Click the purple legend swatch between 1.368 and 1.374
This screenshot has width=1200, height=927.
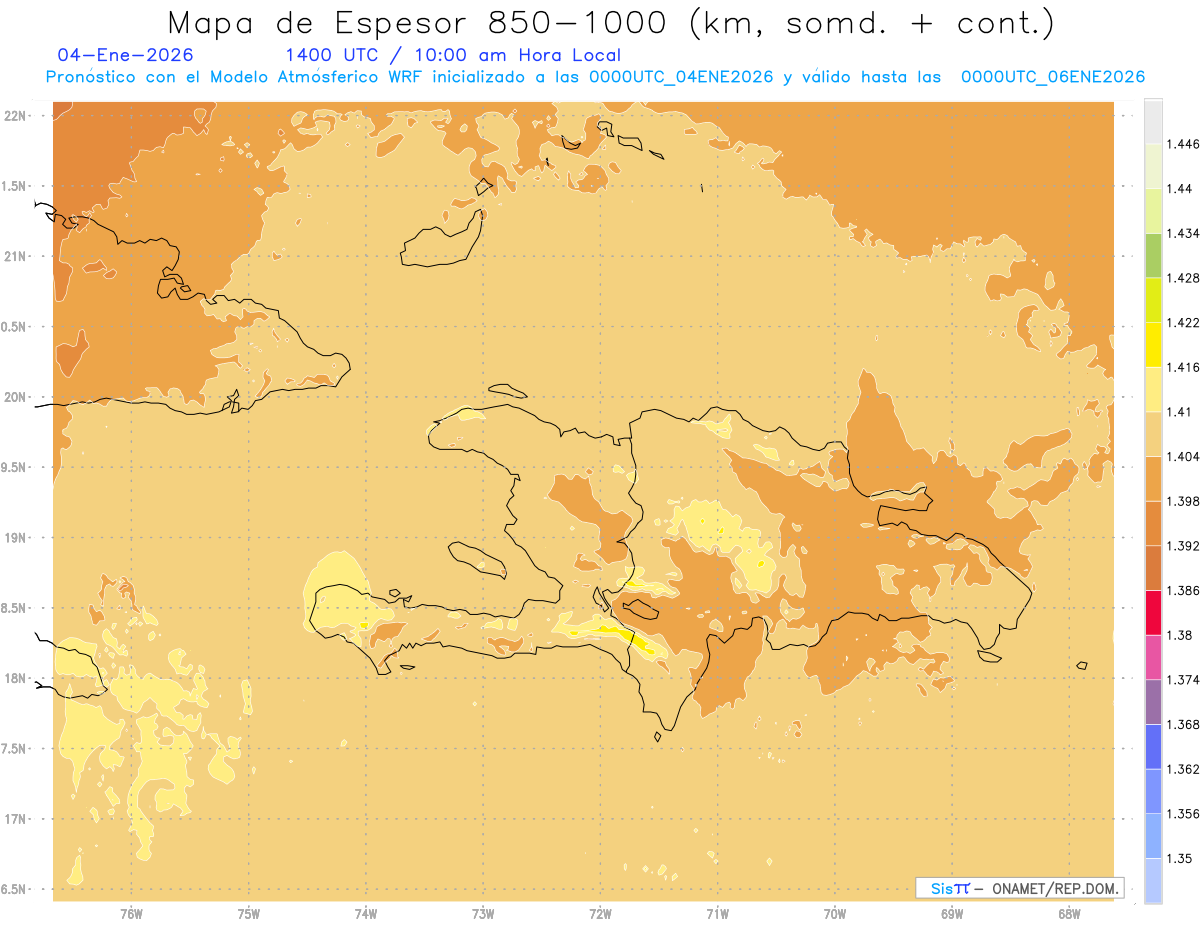(1153, 702)
